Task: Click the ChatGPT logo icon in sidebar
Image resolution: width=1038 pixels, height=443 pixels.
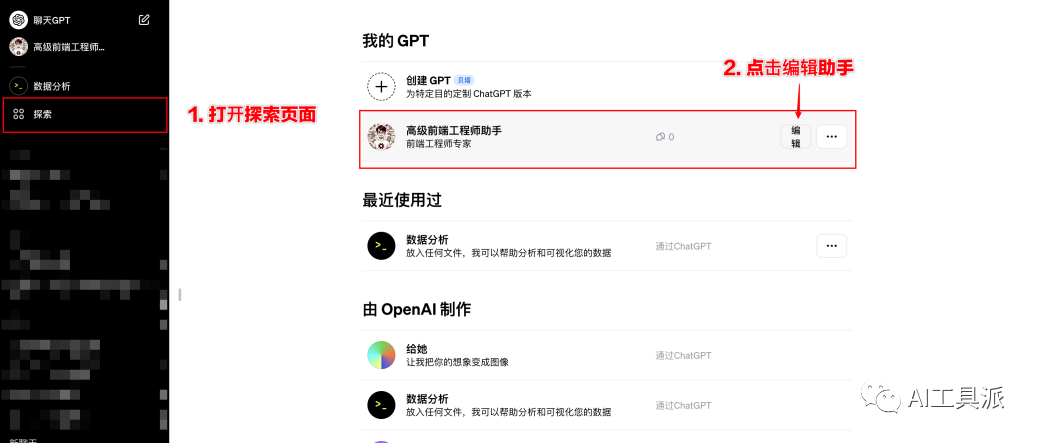Action: click(x=18, y=20)
